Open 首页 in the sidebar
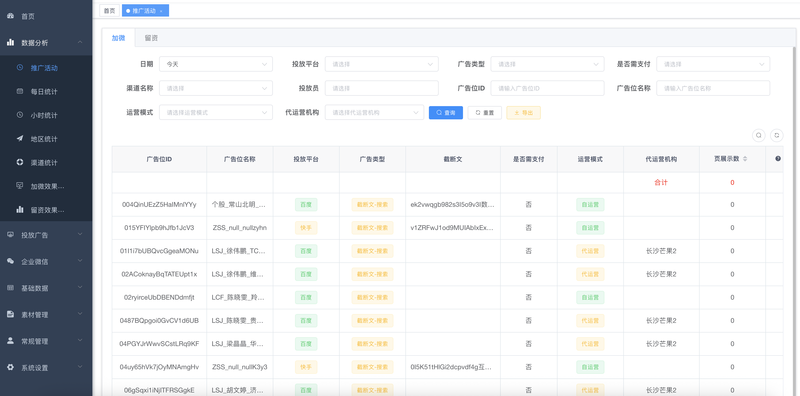 click(46, 16)
